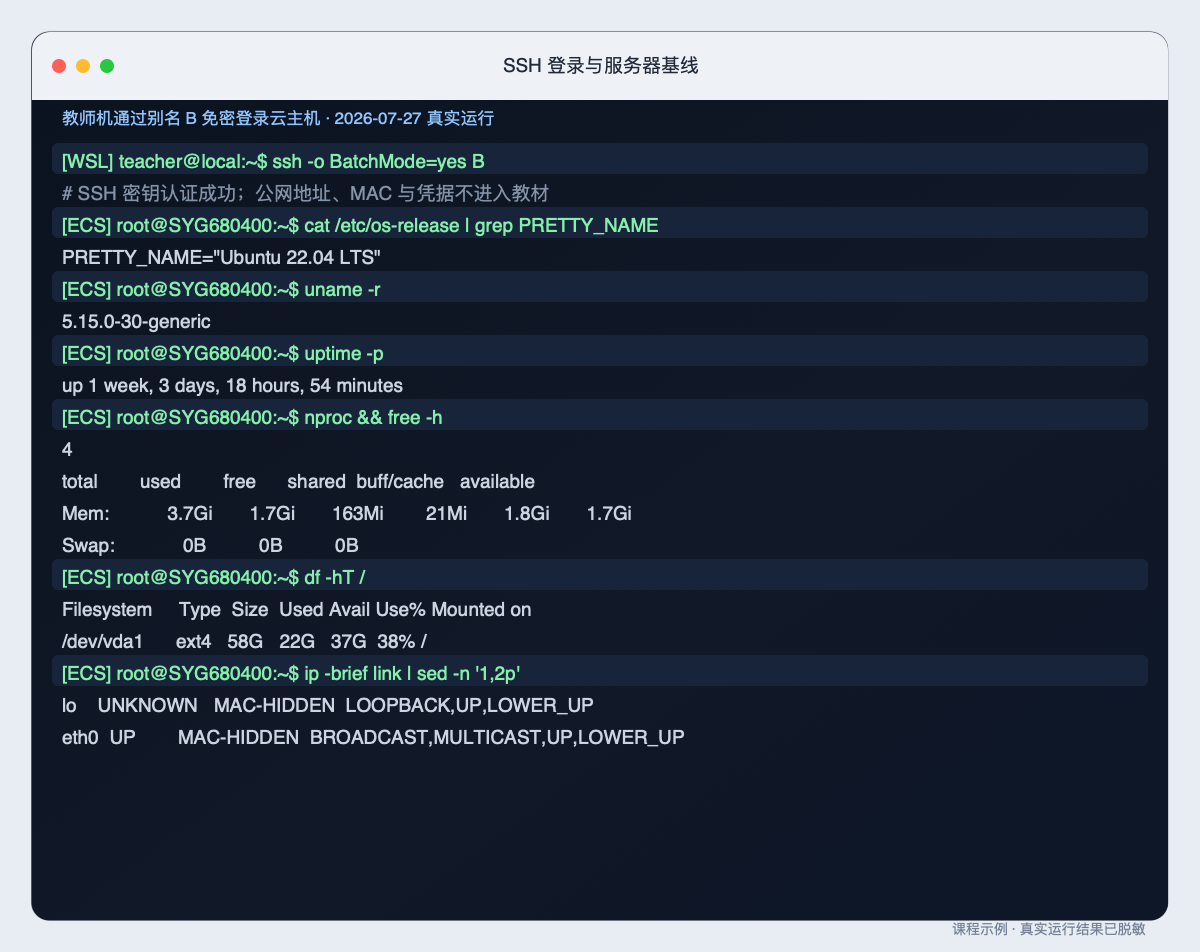Click the subtitle line dated 2026-07-27
Image resolution: width=1200 pixels, height=952 pixels.
[x=278, y=118]
